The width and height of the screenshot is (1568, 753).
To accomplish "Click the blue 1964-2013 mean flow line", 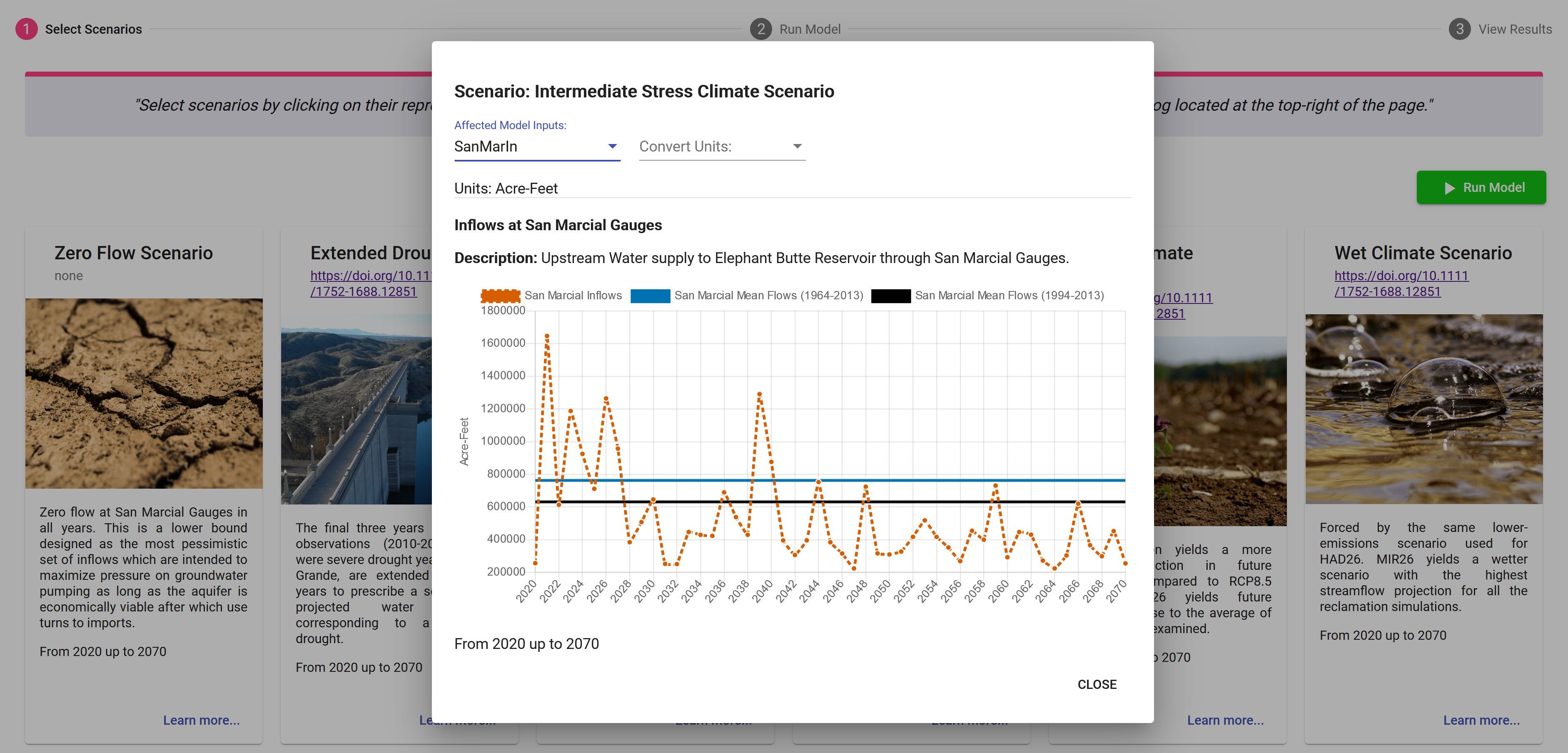I will [830, 480].
